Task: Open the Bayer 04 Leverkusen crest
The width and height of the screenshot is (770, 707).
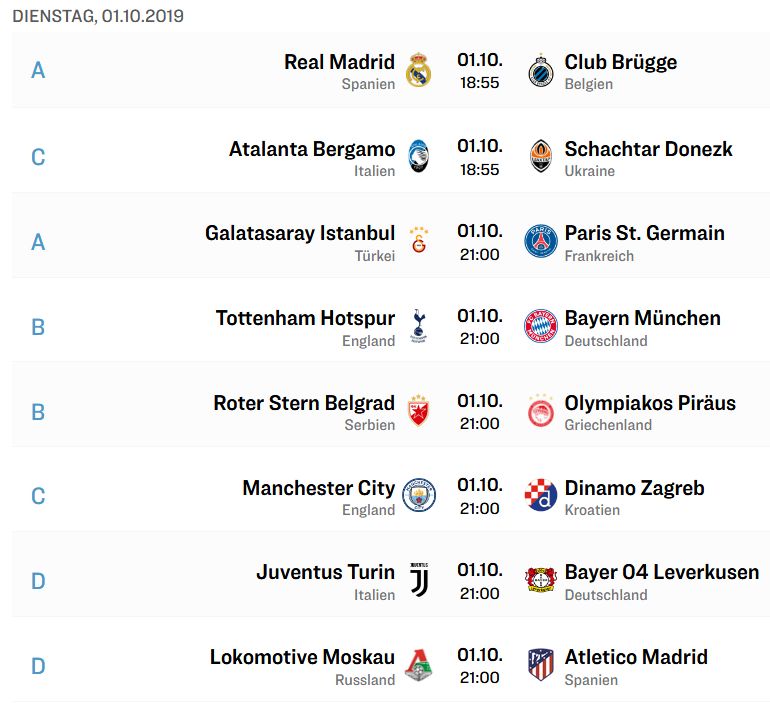Action: (541, 580)
